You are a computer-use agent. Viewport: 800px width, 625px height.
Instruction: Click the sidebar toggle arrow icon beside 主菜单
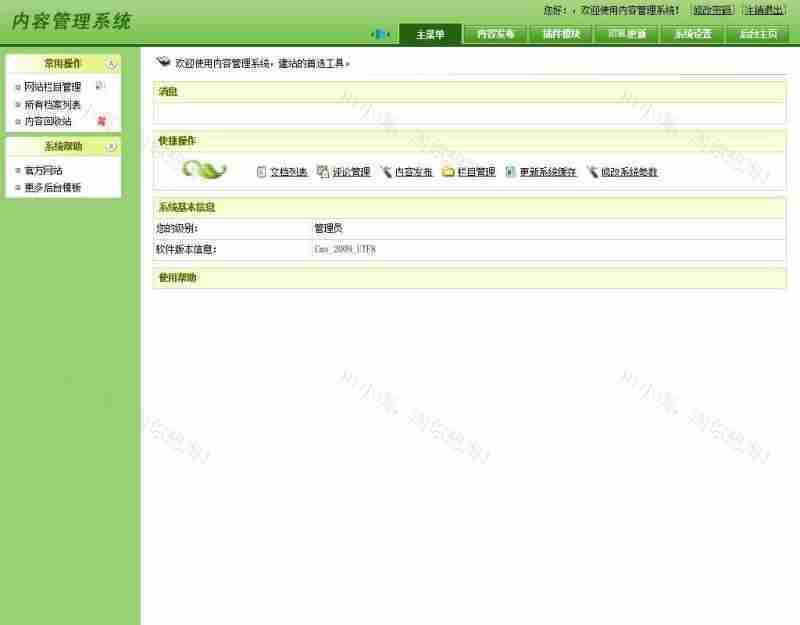tap(381, 34)
